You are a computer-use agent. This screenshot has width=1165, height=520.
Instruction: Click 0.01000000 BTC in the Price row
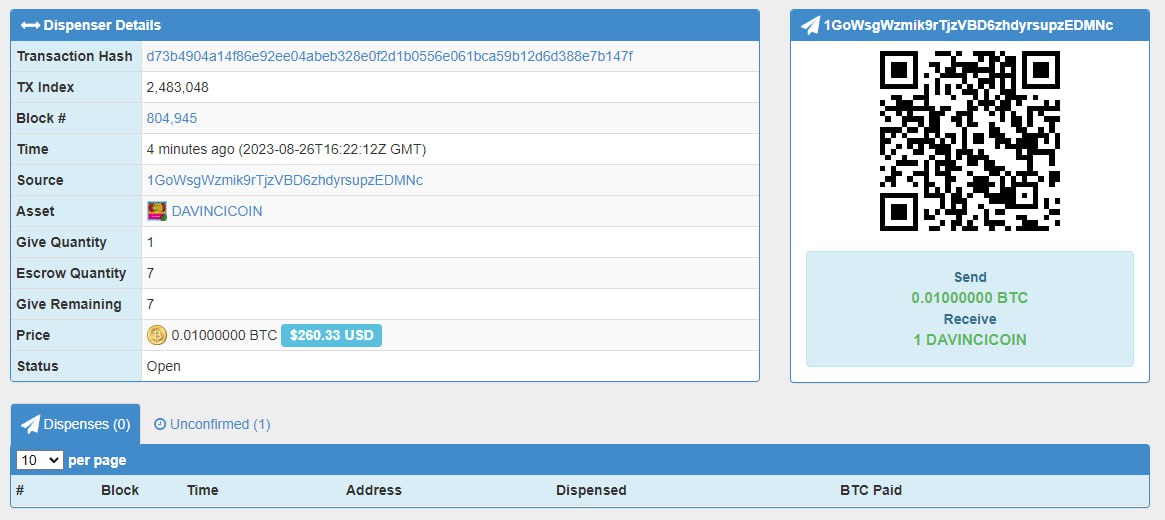[224, 335]
